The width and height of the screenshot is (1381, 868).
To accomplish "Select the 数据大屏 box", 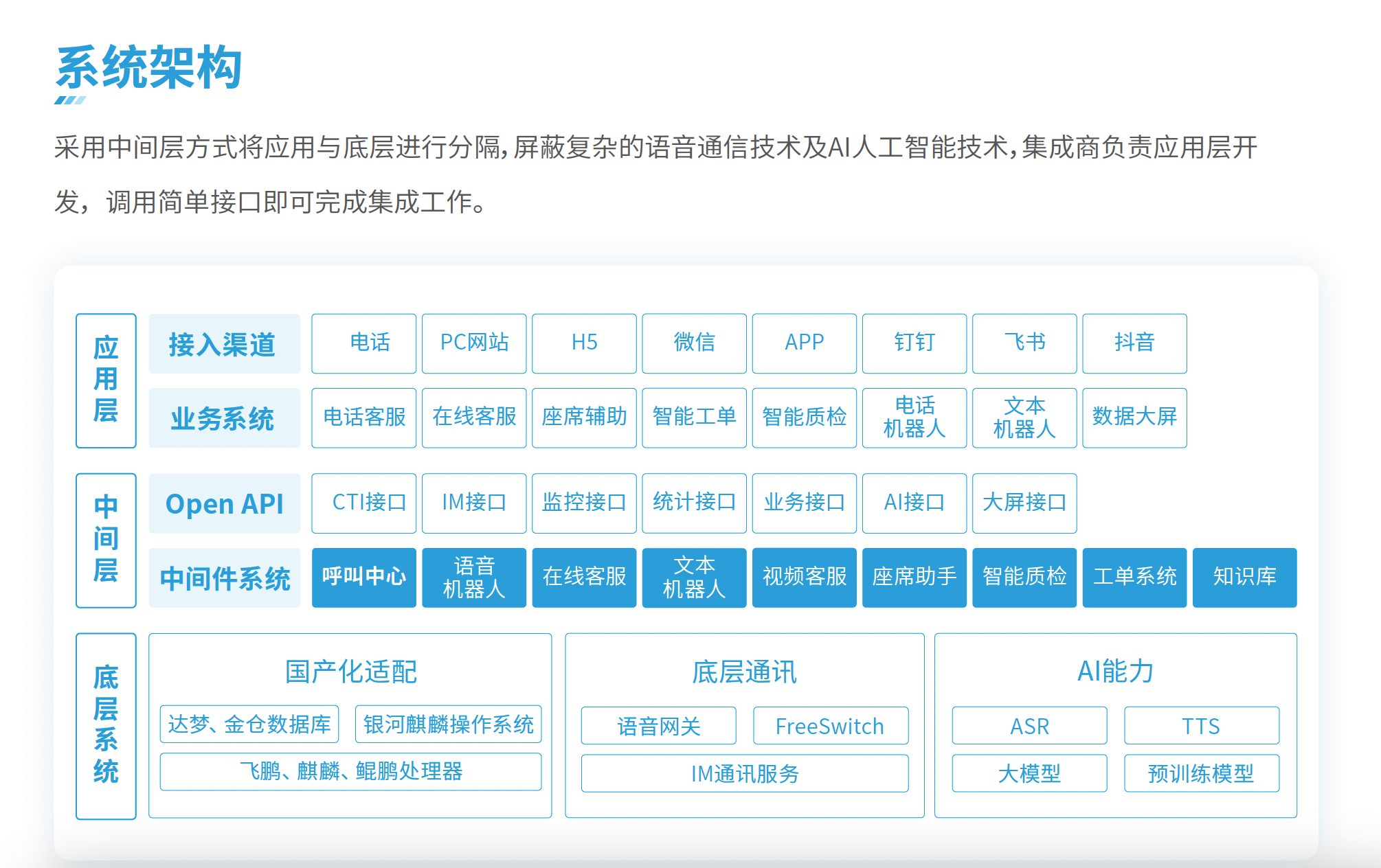I will [1134, 418].
